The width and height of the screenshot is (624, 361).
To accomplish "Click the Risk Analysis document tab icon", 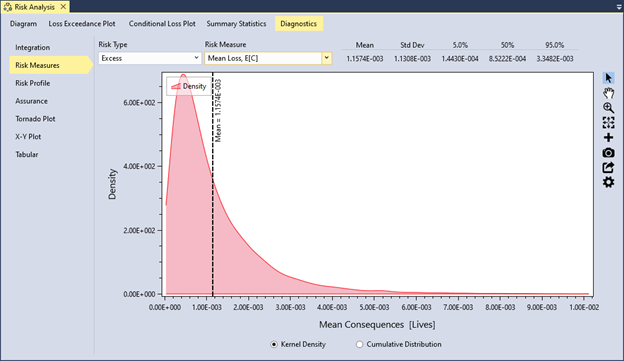I will click(x=8, y=7).
